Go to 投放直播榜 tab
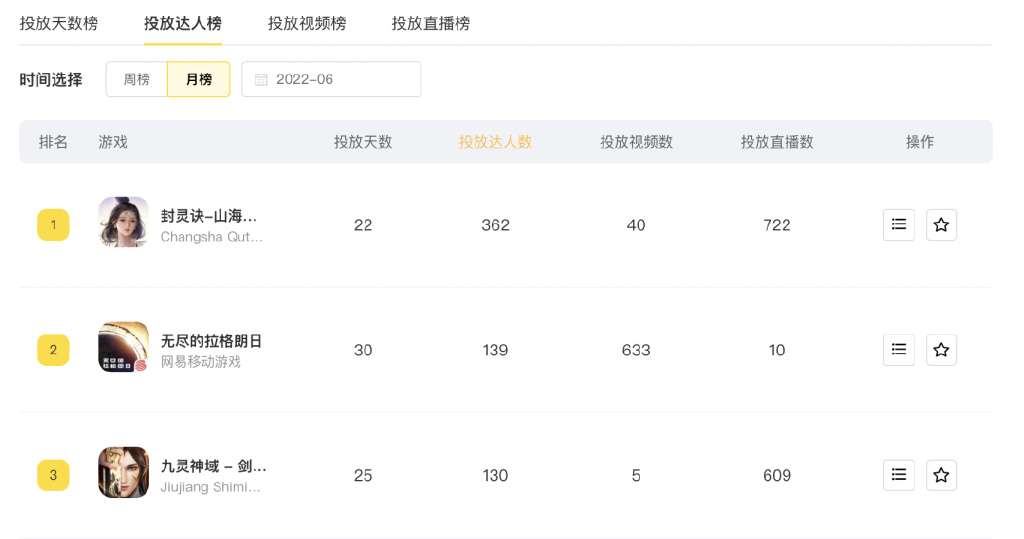Image resolution: width=1024 pixels, height=539 pixels. point(431,23)
